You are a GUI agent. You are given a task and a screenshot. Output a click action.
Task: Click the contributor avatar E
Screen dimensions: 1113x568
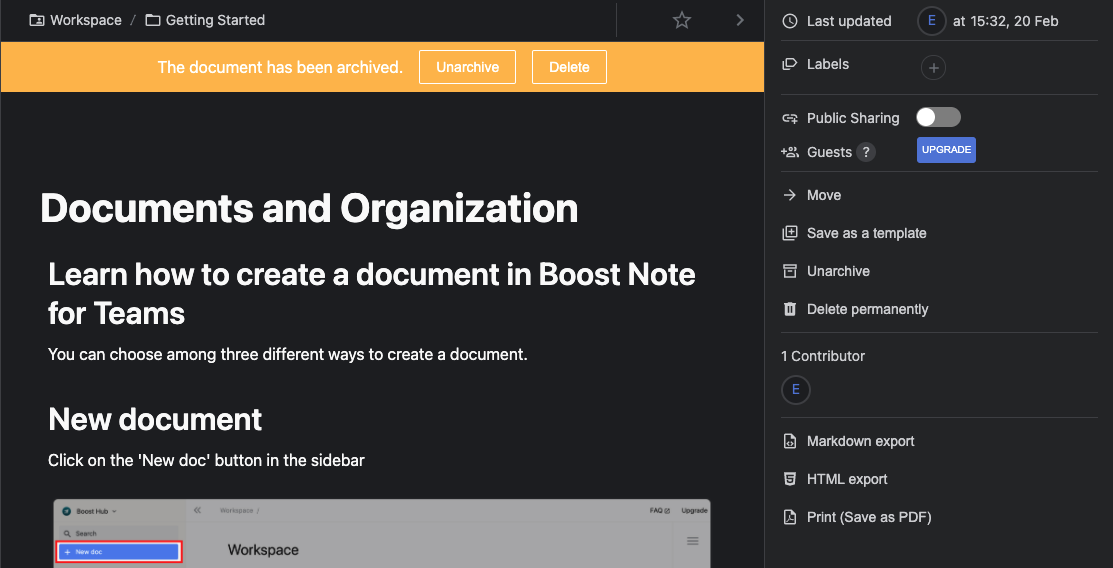796,389
